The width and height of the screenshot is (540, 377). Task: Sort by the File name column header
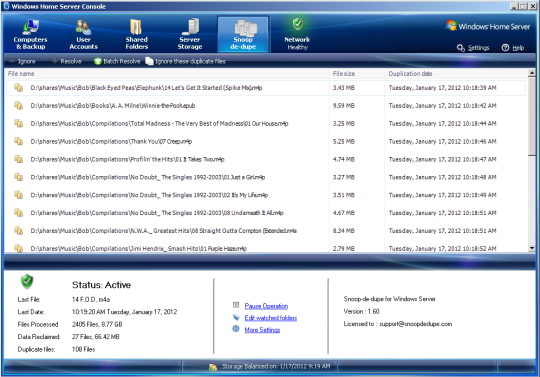(21, 74)
